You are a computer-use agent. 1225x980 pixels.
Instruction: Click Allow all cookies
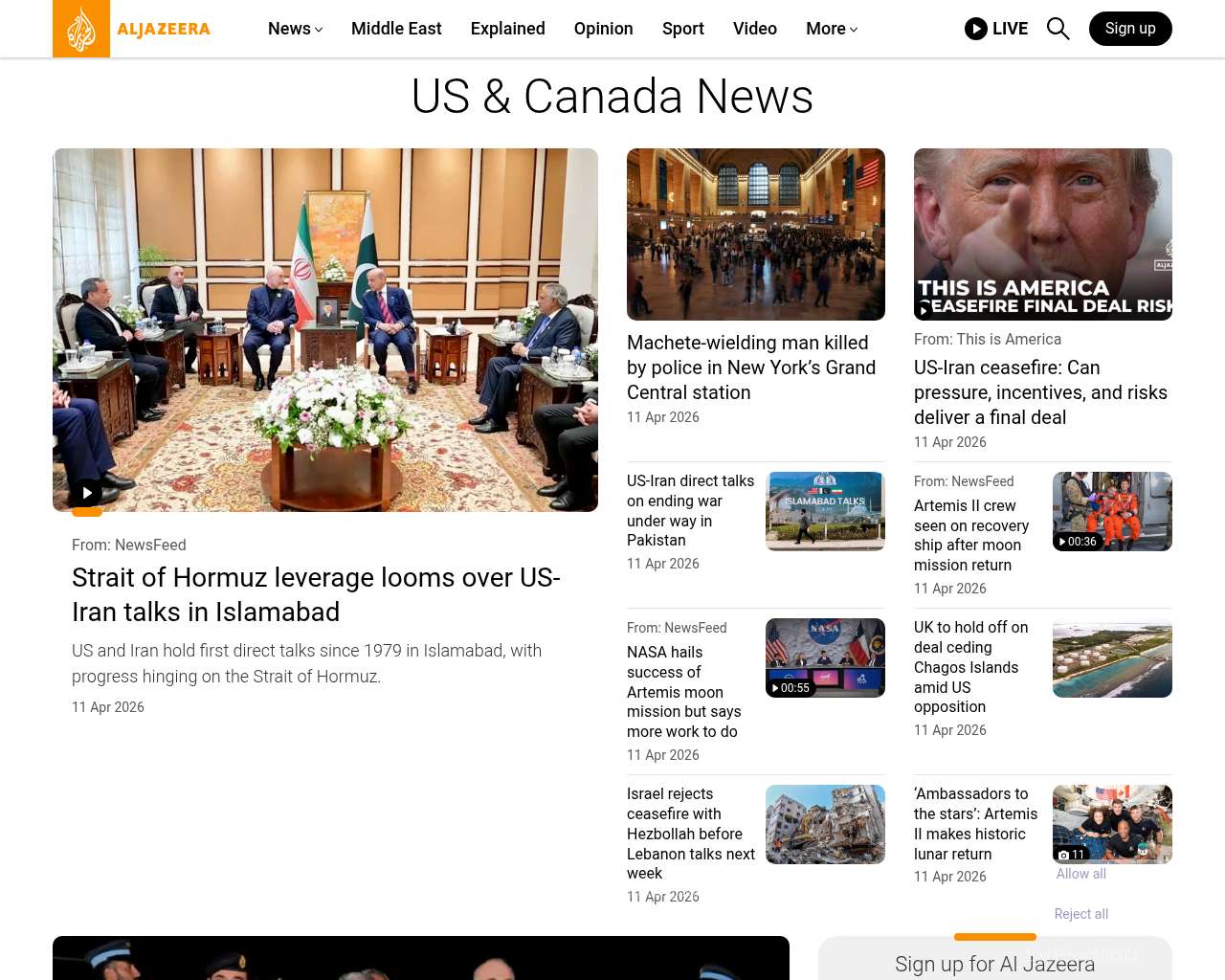click(x=1080, y=874)
